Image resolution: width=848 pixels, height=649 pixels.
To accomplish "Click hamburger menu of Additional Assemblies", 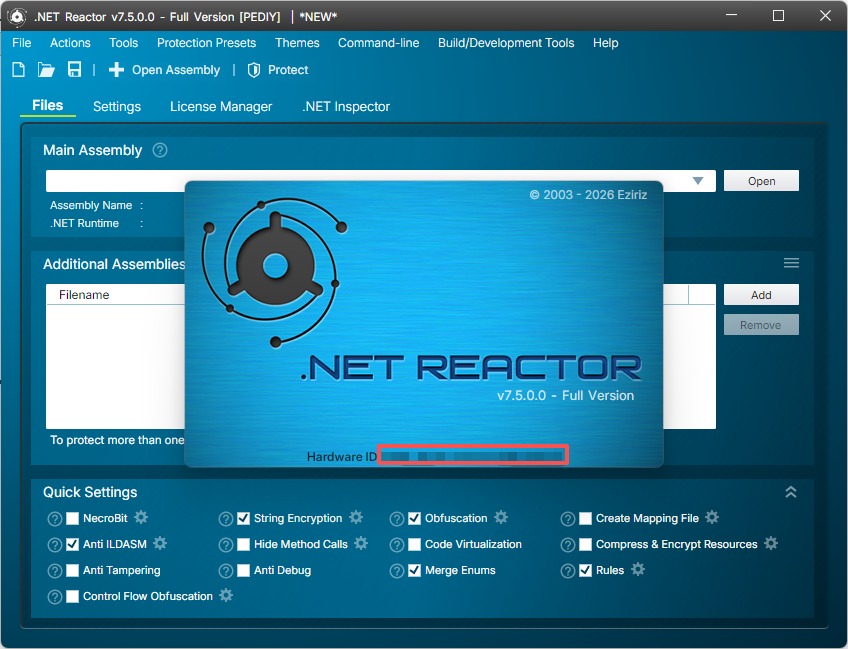I will click(791, 263).
